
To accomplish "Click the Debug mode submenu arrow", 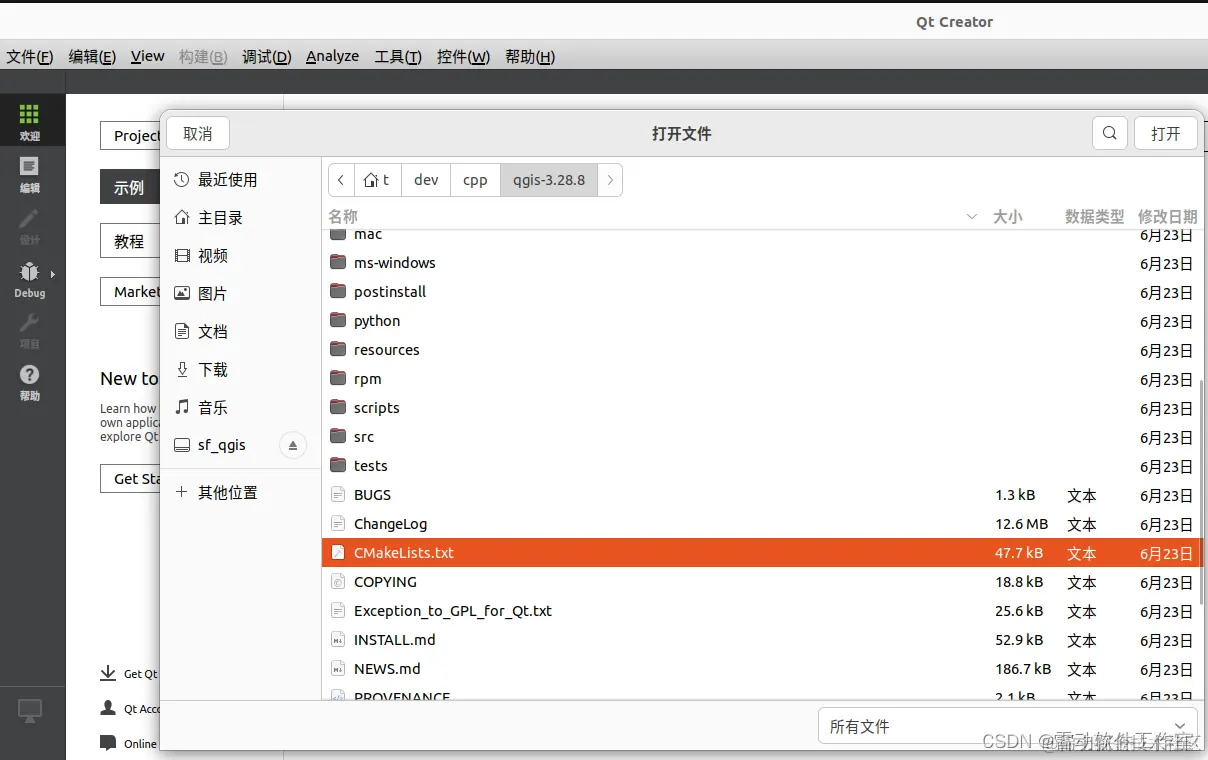I will point(53,273).
